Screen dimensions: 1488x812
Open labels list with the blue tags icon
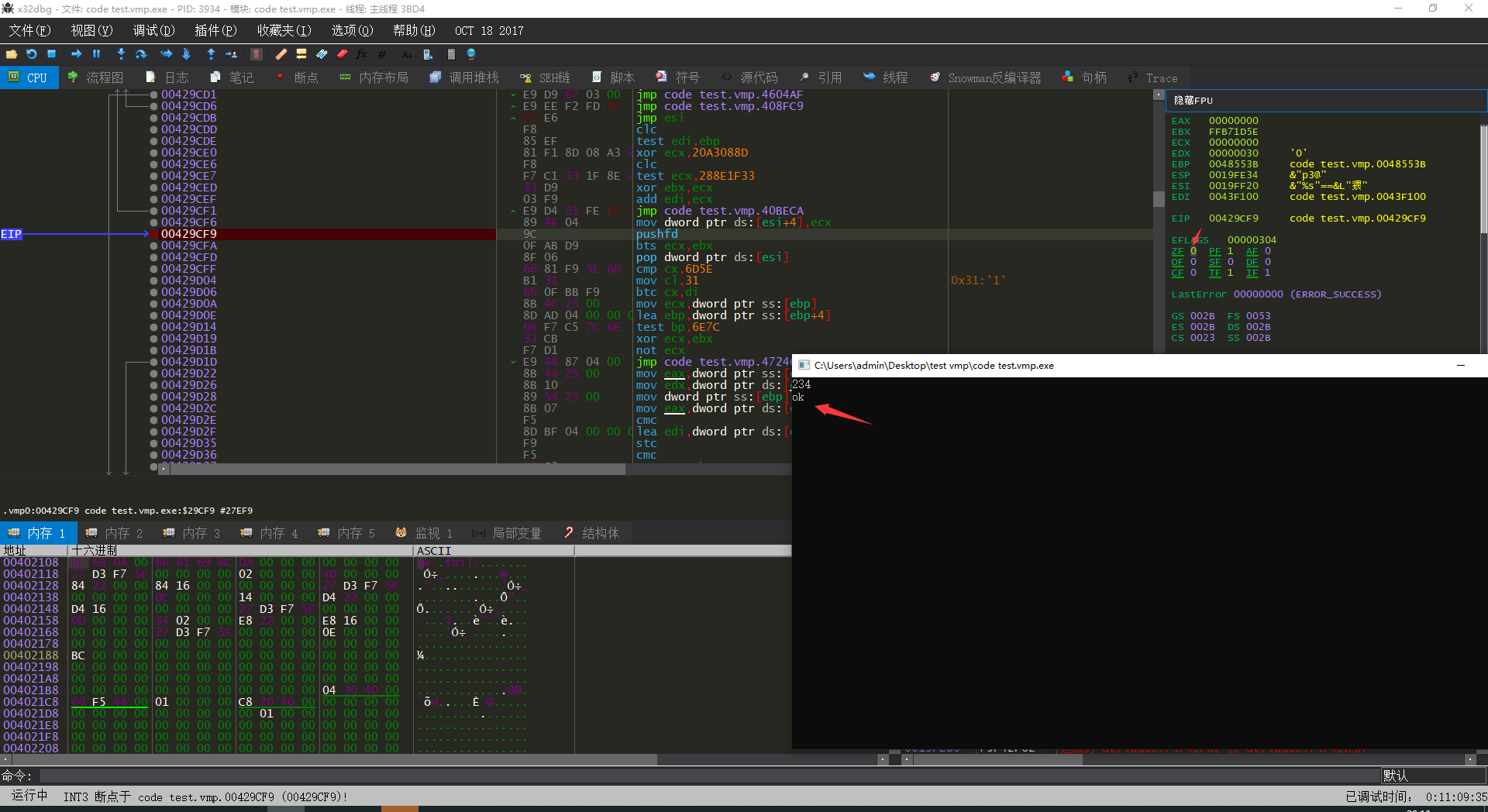click(322, 54)
